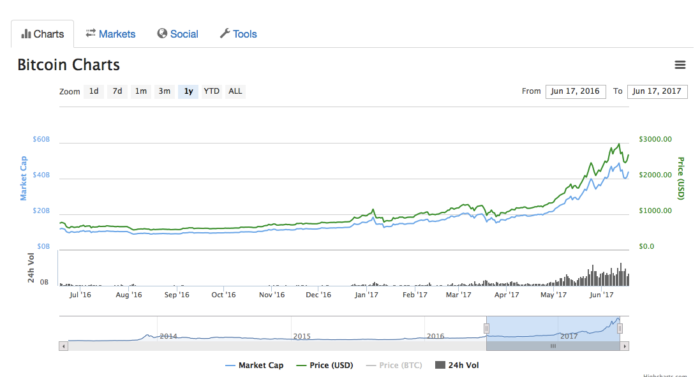Screen dimensions: 700x377
Task: Show ALL time zoom range
Action: point(235,92)
